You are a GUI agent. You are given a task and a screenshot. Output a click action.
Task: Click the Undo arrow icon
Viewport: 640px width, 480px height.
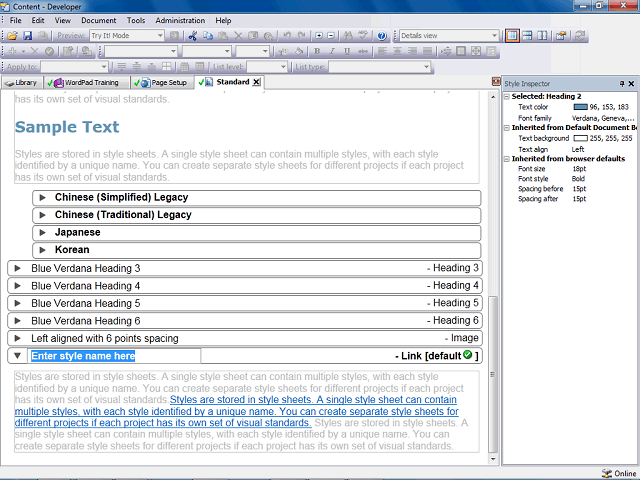tap(287, 36)
